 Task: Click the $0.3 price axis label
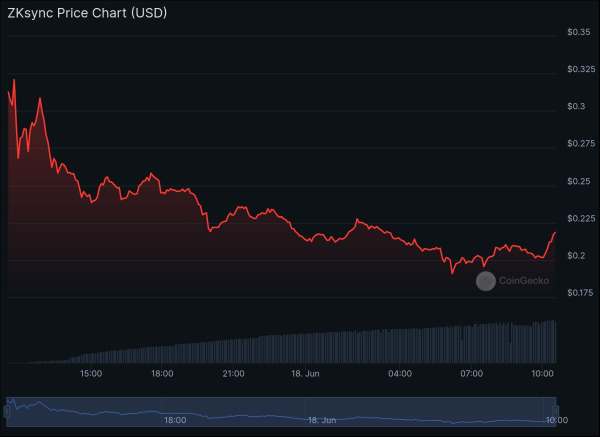click(576, 106)
